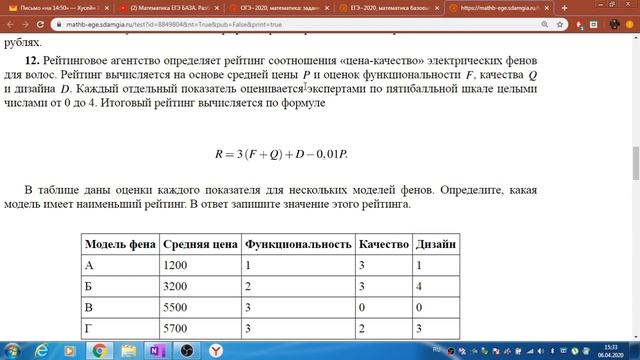Open a new browser tab
The width and height of the screenshot is (640, 360).
(564, 8)
